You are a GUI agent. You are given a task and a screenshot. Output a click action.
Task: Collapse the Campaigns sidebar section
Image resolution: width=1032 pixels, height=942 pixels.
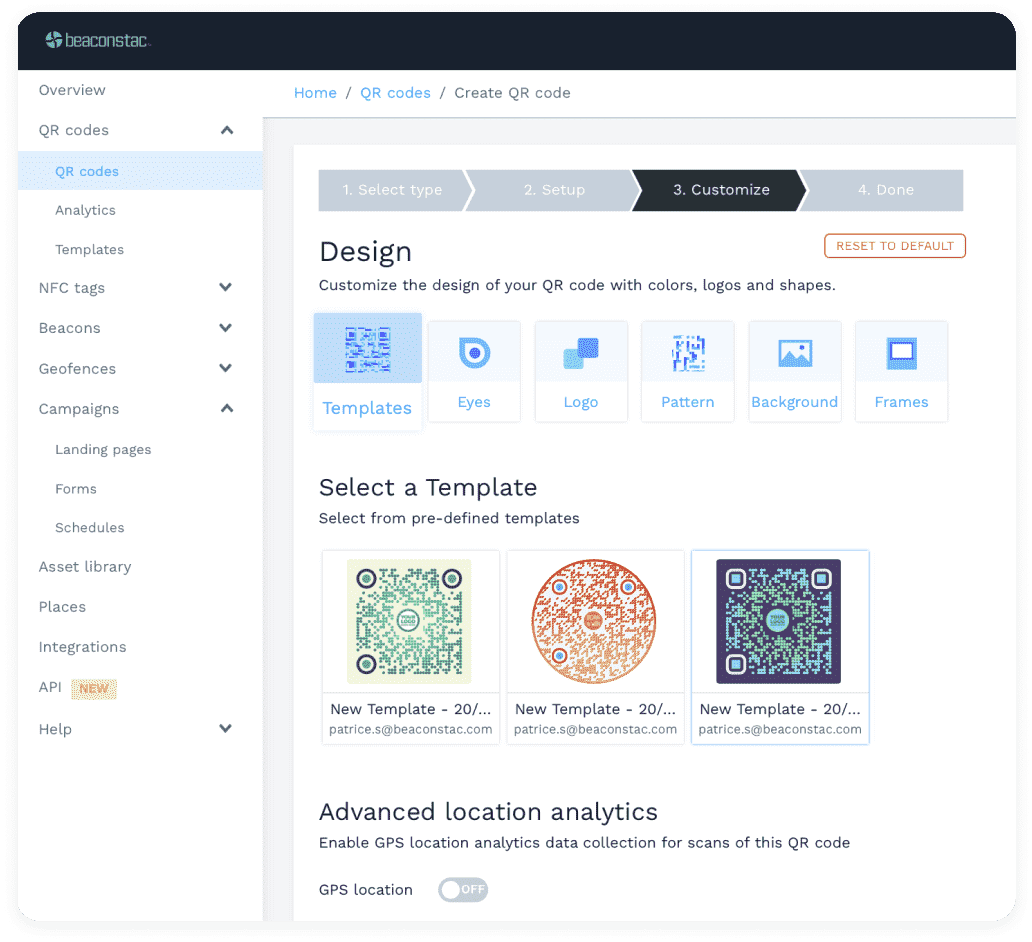227,408
